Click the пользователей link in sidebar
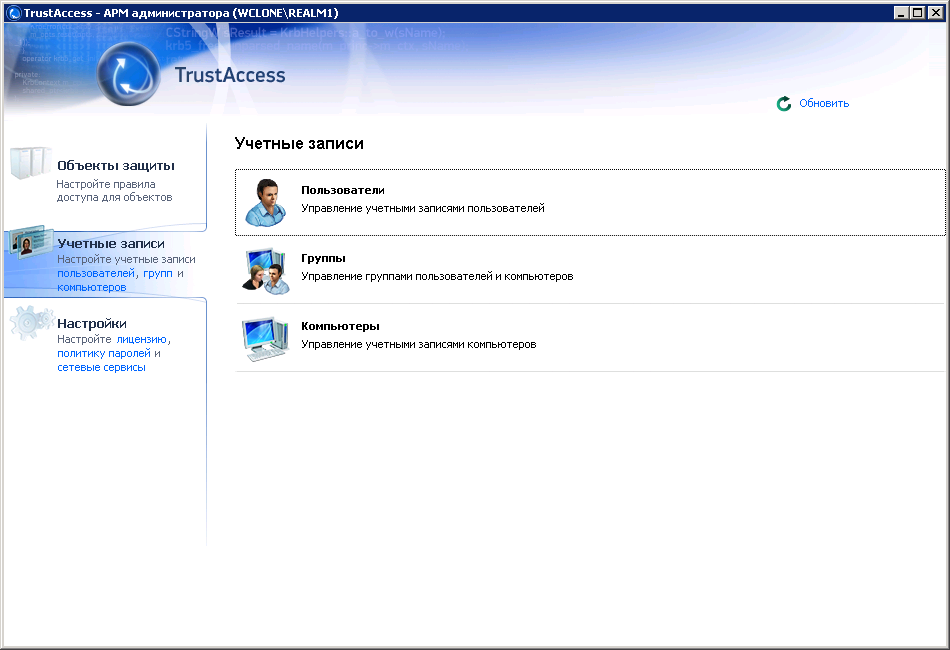950x650 pixels. tap(96, 274)
